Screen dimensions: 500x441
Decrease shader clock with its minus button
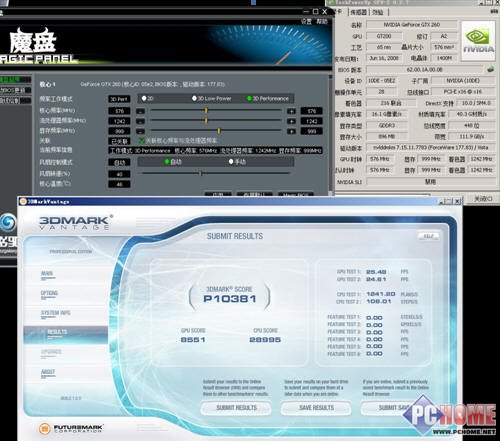click(141, 121)
